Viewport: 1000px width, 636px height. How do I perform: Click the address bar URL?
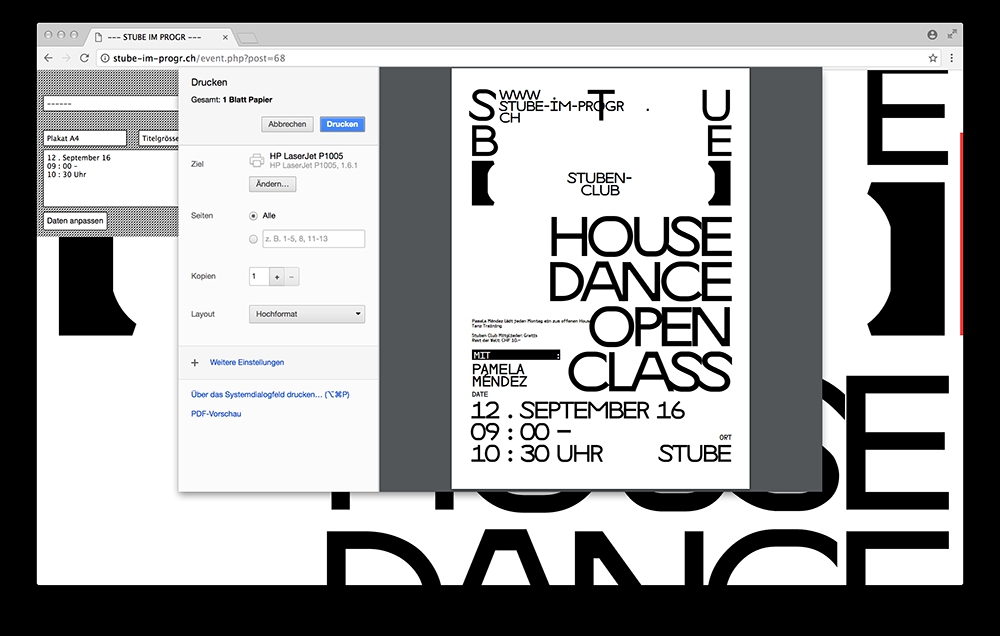tap(199, 58)
